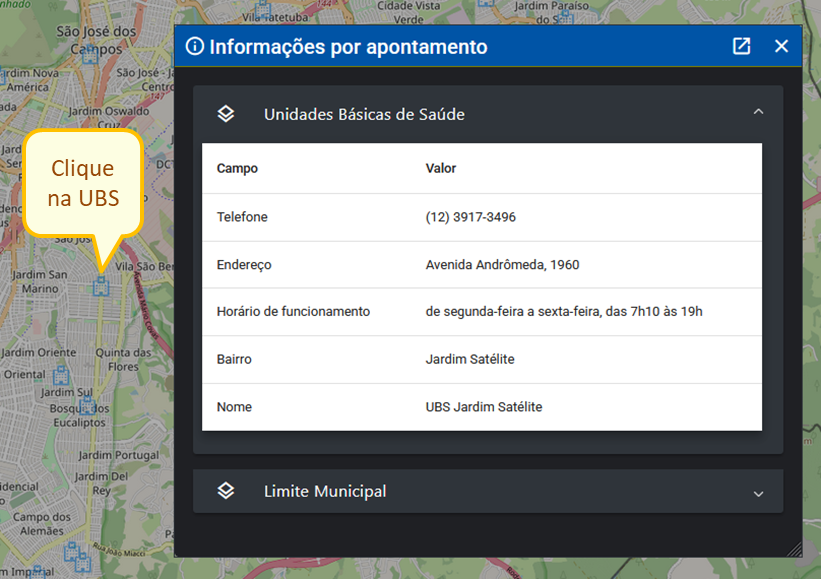Click the UBS marker near Campo dos Alemães
This screenshot has height=579, width=821.
(71, 552)
